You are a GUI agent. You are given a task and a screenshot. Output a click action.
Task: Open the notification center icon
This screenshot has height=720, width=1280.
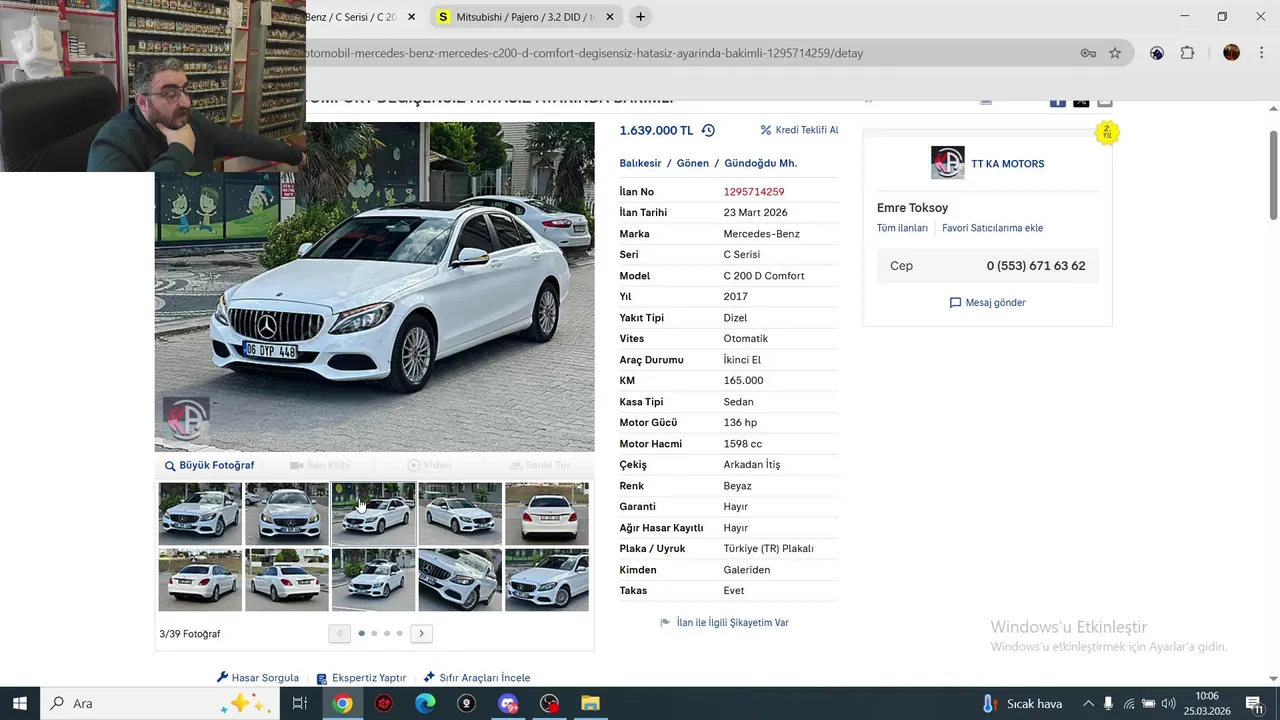click(x=1254, y=704)
